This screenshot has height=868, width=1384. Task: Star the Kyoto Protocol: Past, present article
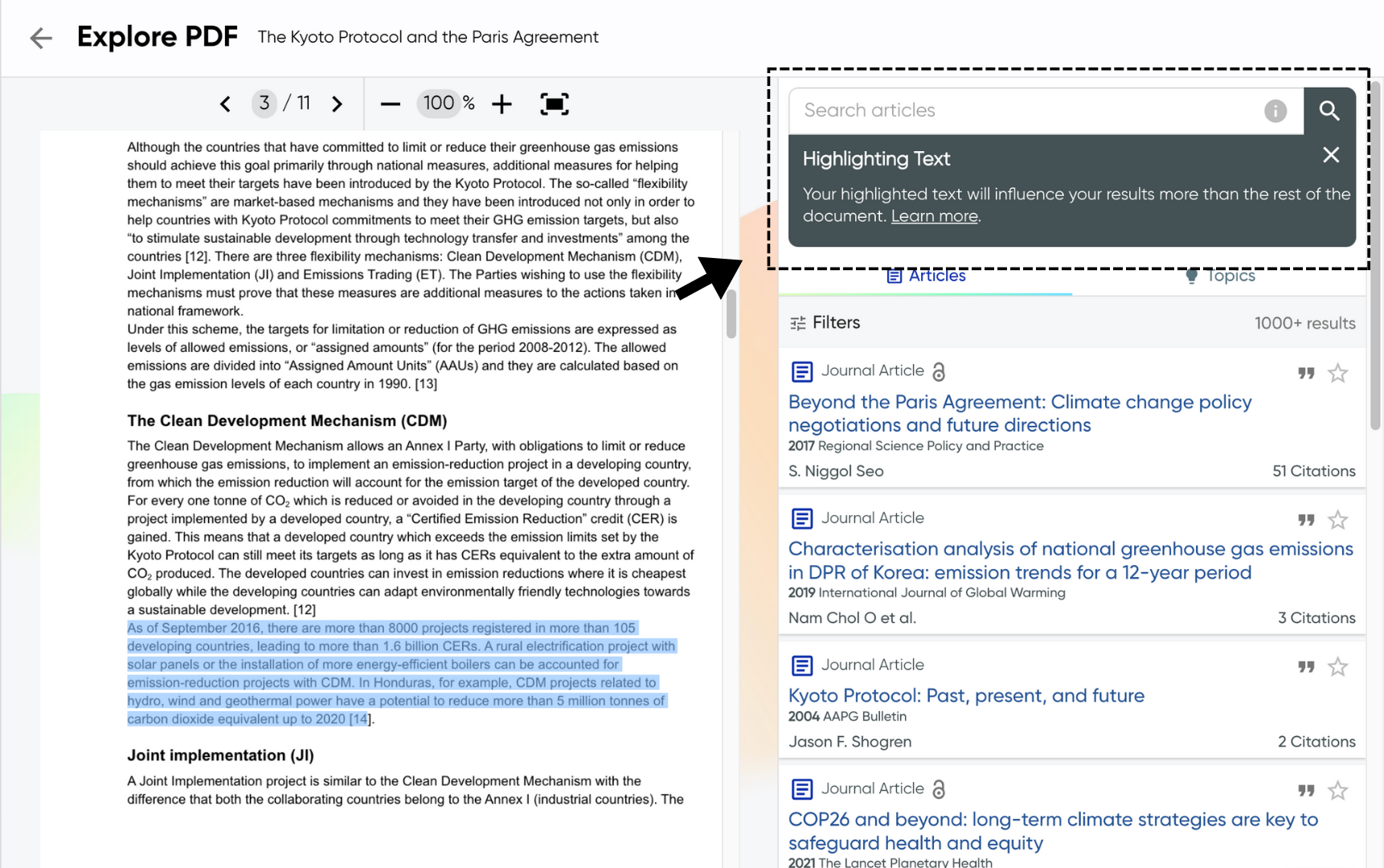[x=1337, y=667]
